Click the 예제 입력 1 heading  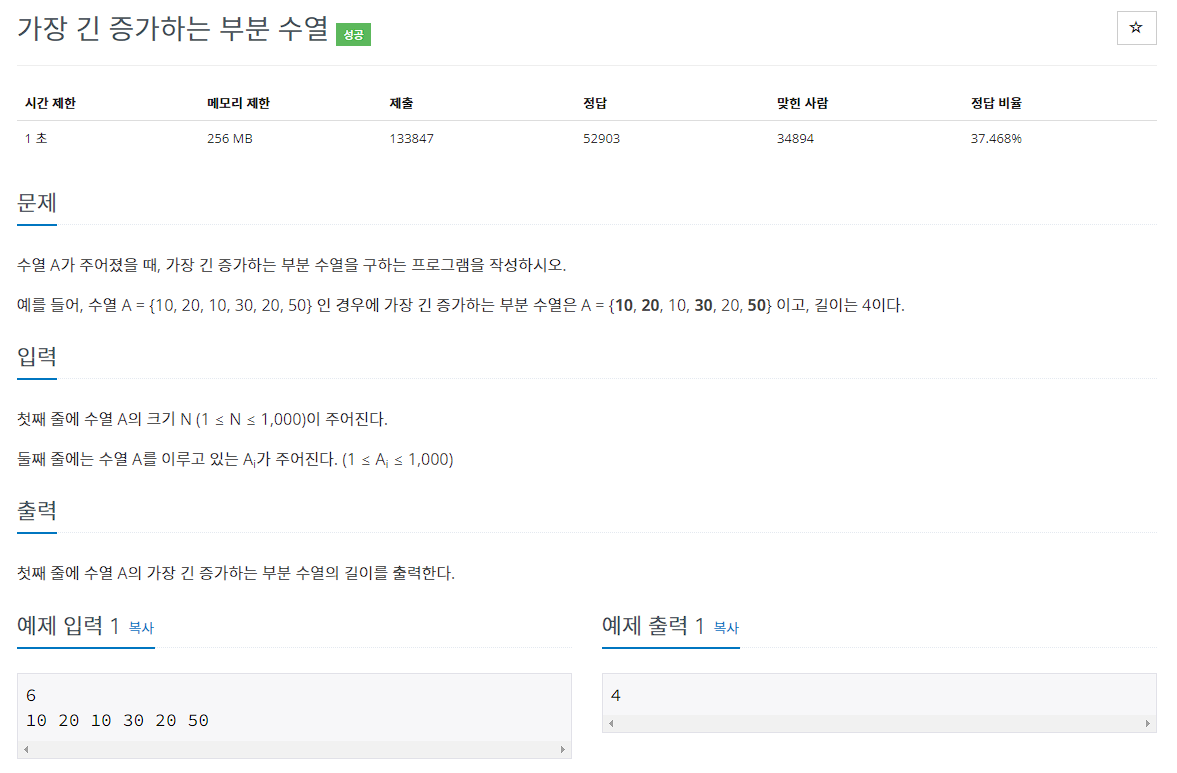[x=68, y=625]
